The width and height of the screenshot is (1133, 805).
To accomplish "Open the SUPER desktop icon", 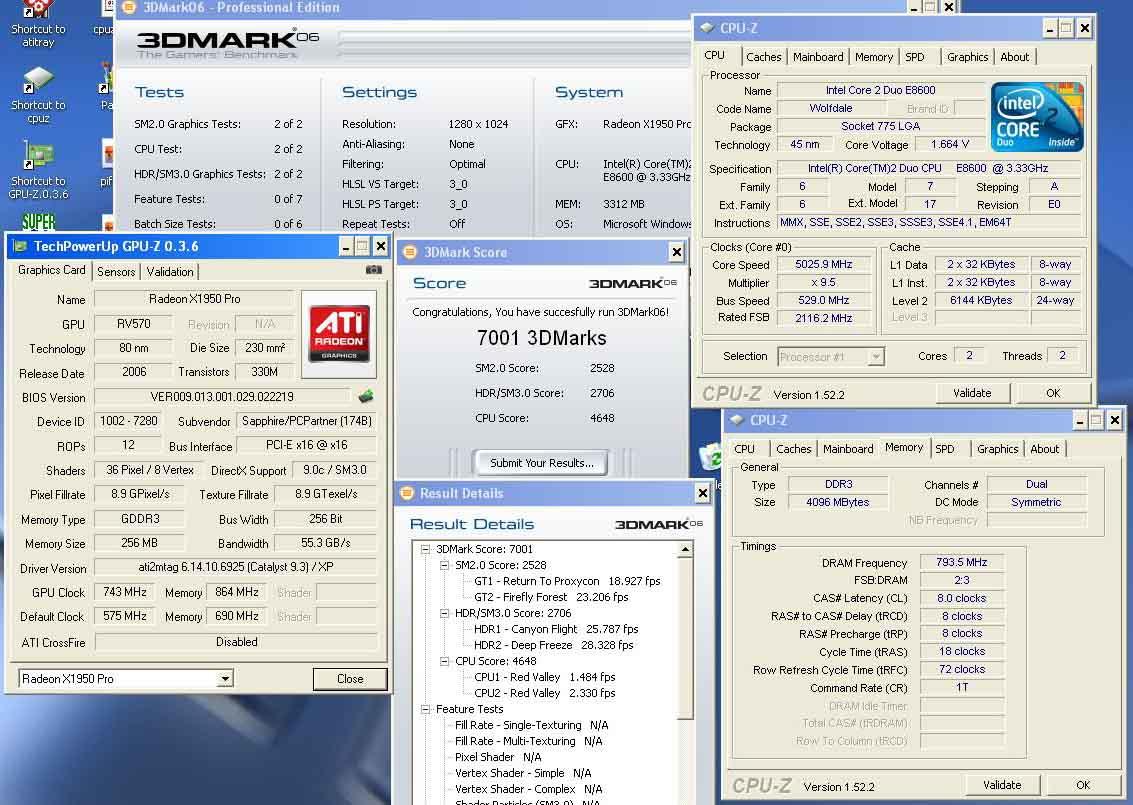I will tap(38, 221).
